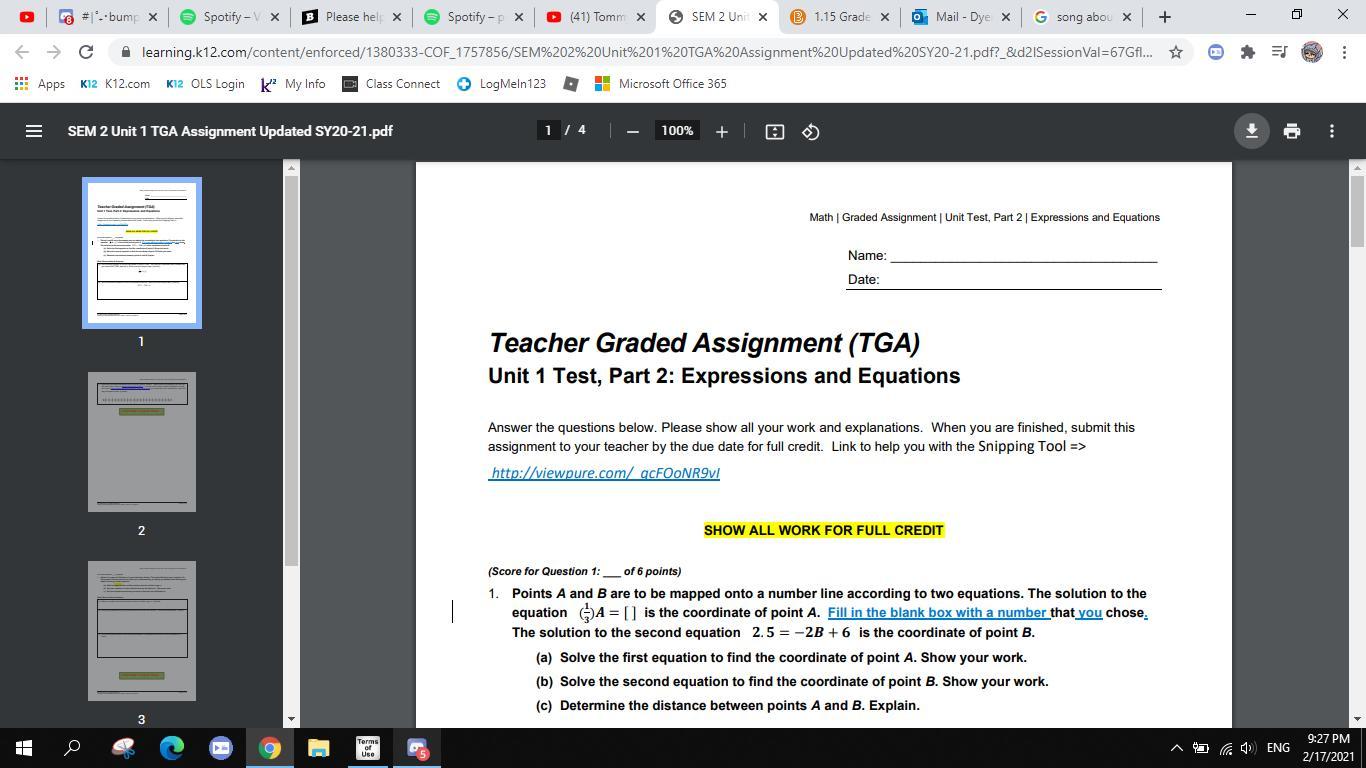Open a new browser tab
Screen dimensions: 1366x768
coord(1164,17)
